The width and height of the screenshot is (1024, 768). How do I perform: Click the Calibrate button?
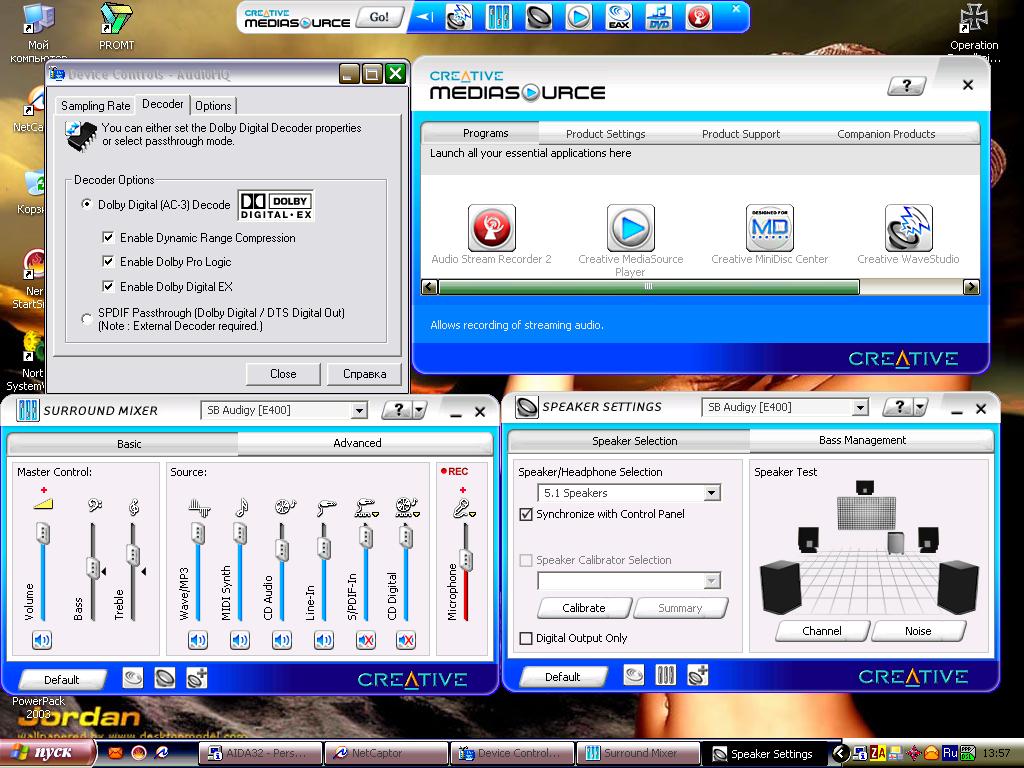584,608
